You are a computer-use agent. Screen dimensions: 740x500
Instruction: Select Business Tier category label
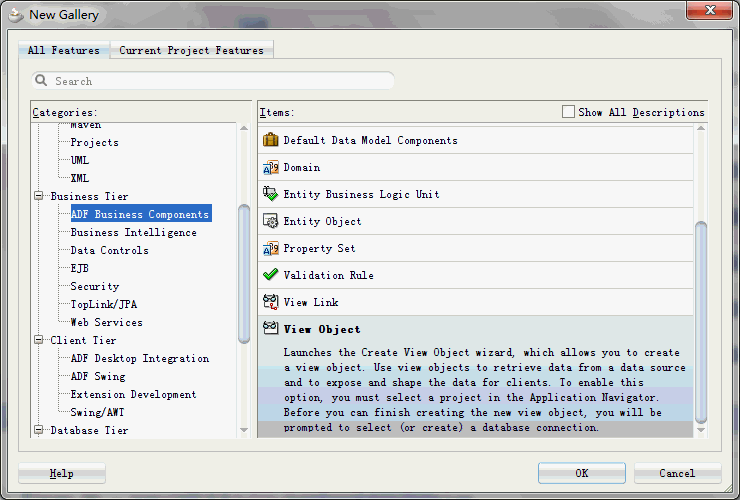click(89, 196)
